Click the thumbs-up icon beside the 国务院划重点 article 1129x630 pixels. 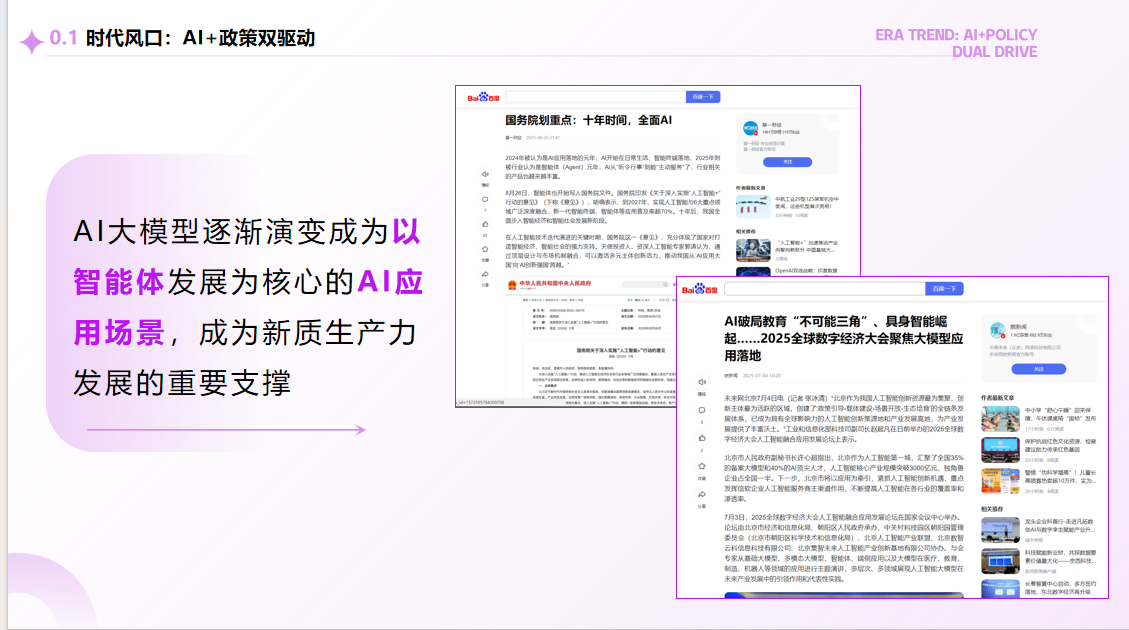point(485,224)
